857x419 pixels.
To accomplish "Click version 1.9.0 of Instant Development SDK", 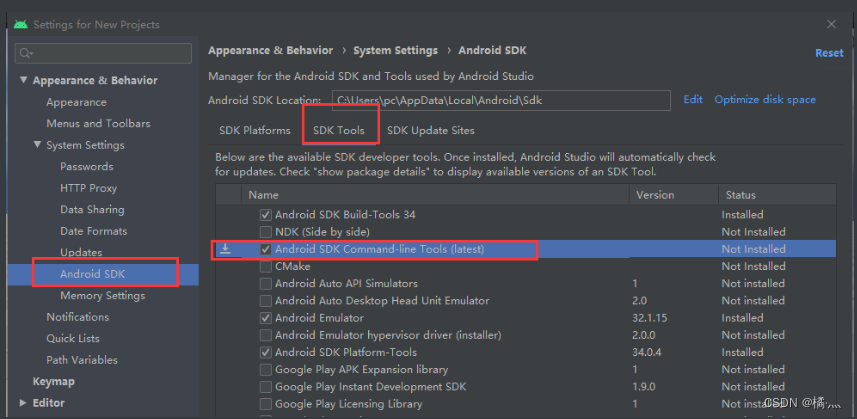I will point(644,387).
